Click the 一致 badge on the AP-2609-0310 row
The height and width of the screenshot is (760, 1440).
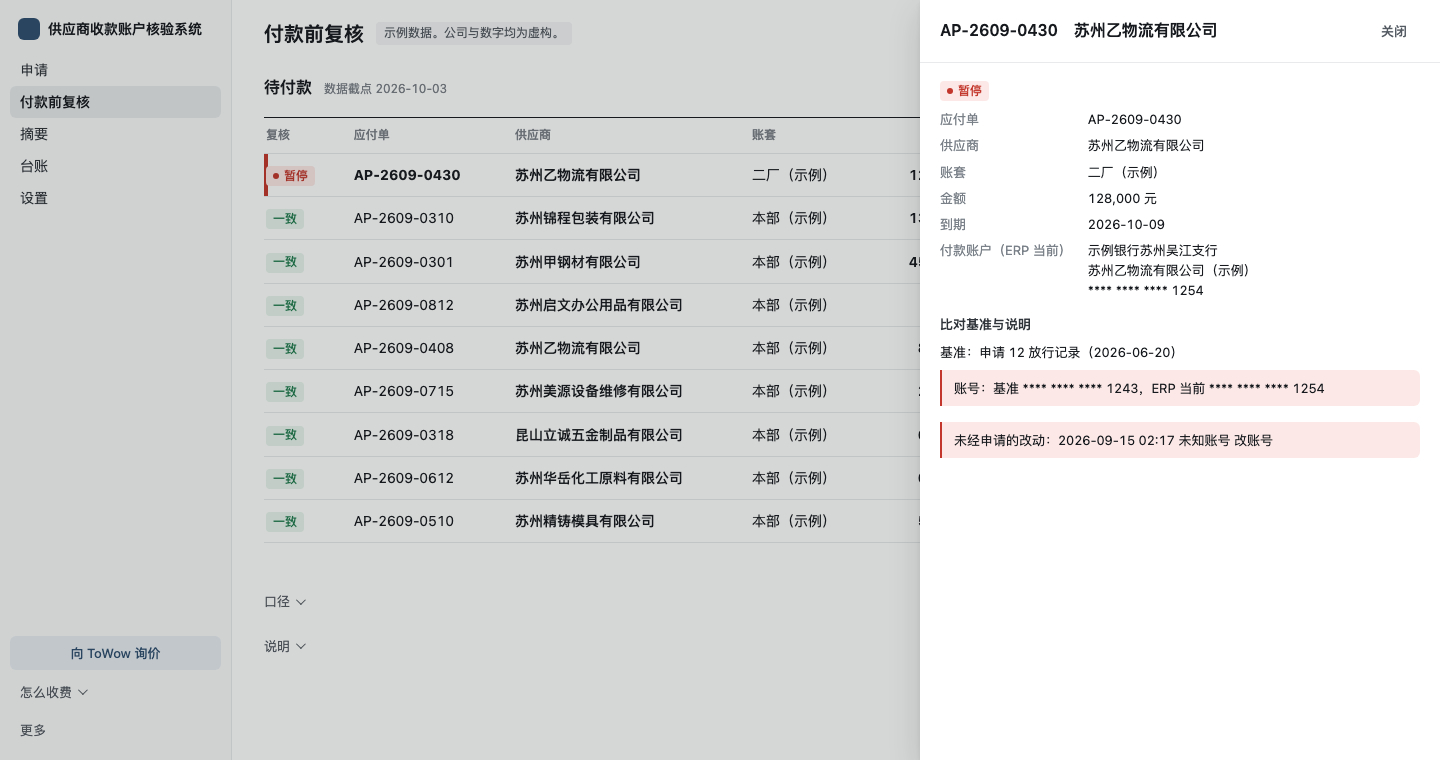[285, 218]
